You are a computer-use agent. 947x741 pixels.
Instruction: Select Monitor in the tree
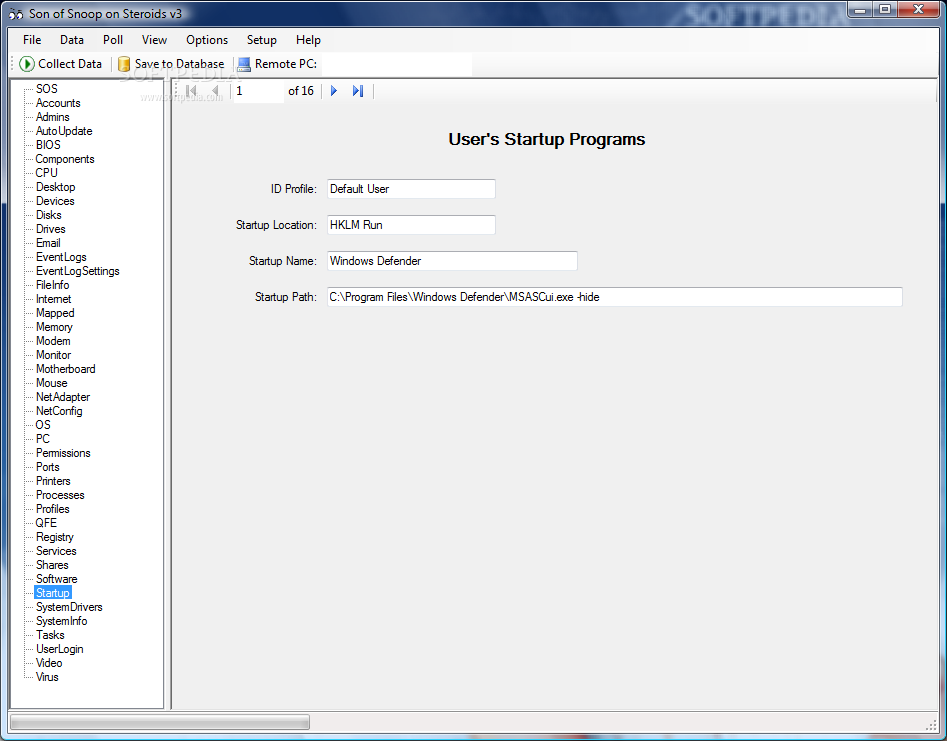tap(53, 355)
